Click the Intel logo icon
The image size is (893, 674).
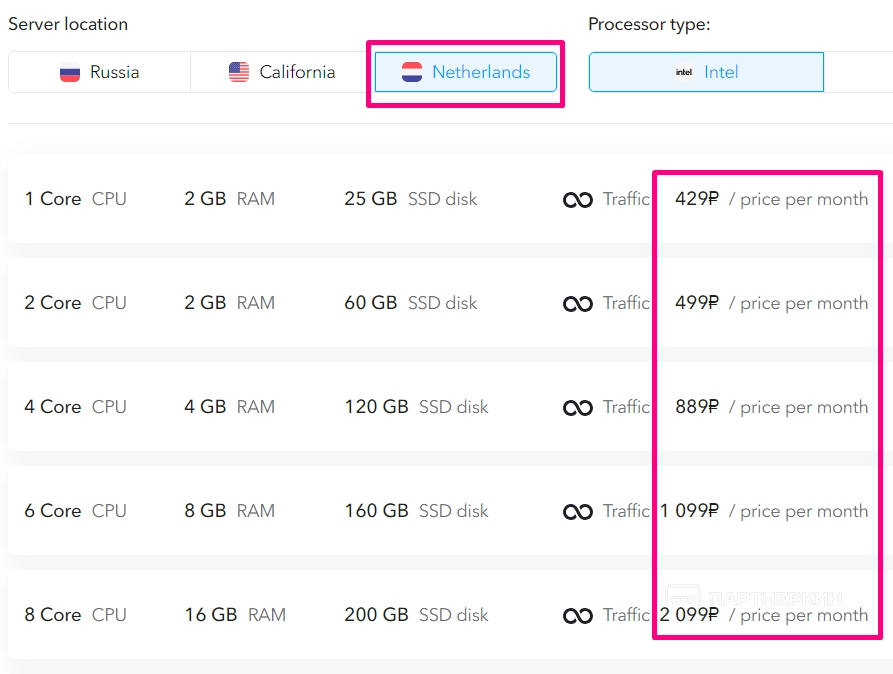(684, 72)
